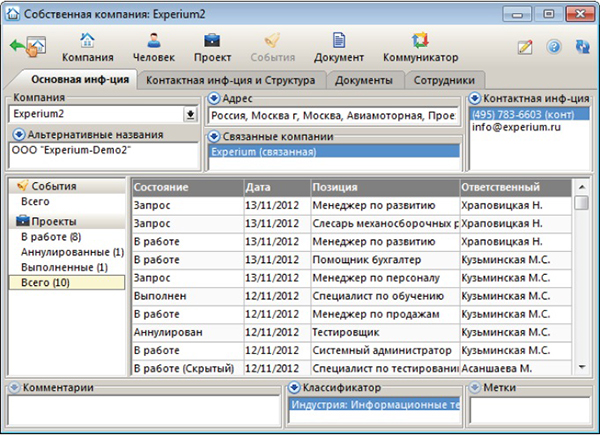Open the Компания dropdown arrow button
The width and height of the screenshot is (600, 435).
(190, 114)
